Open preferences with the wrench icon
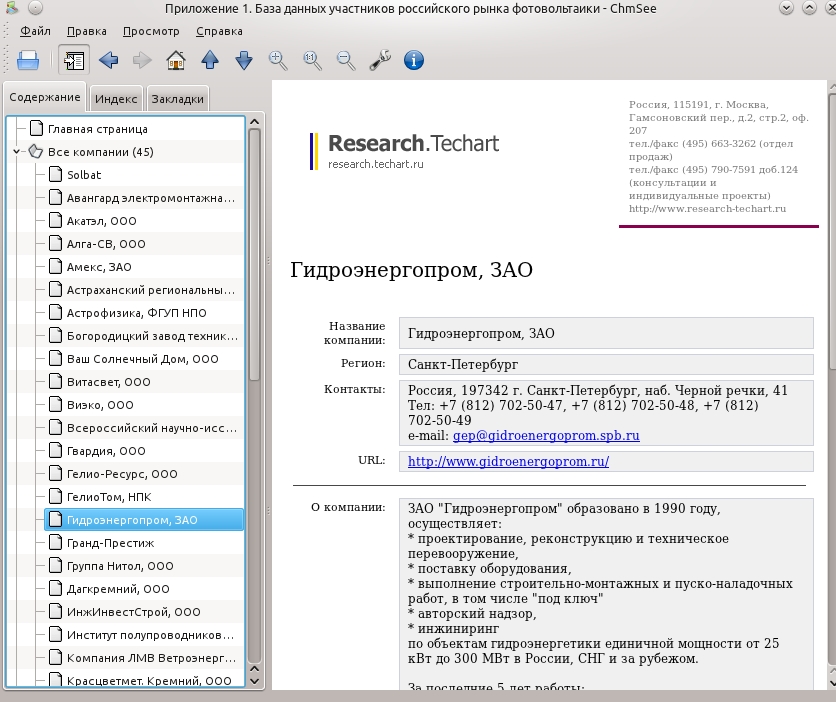The width and height of the screenshot is (836, 702). coord(380,60)
